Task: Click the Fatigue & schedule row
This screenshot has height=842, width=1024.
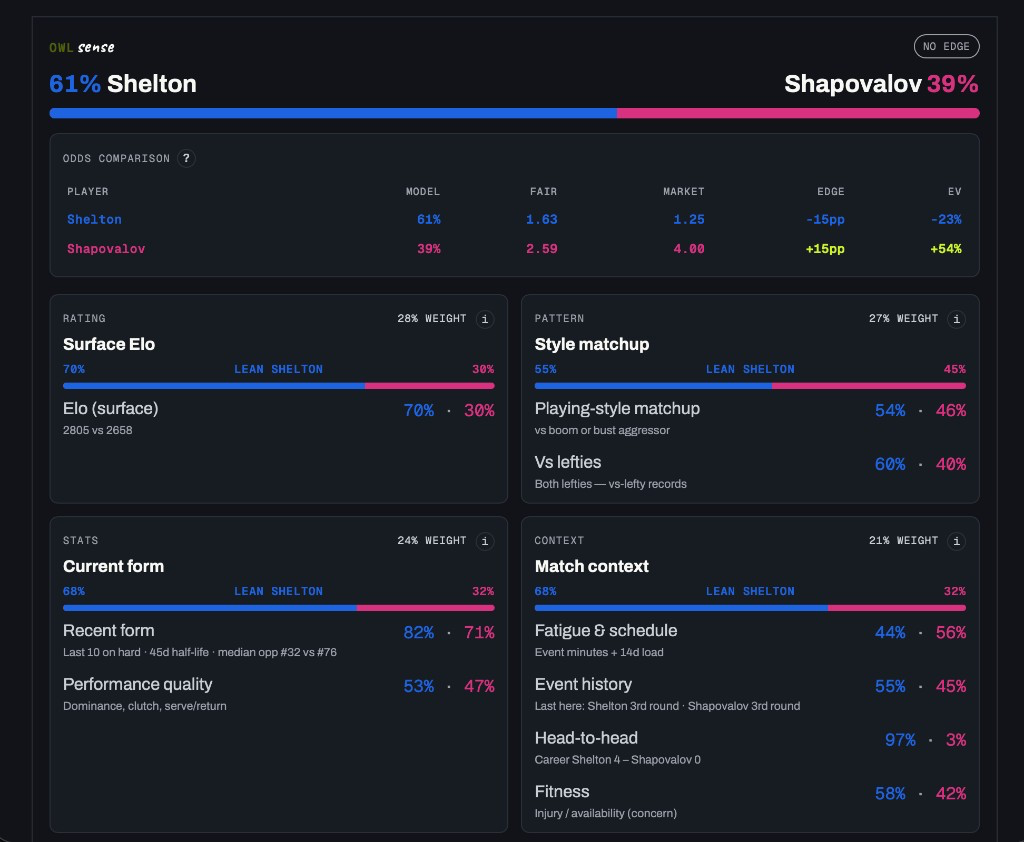Action: point(750,640)
